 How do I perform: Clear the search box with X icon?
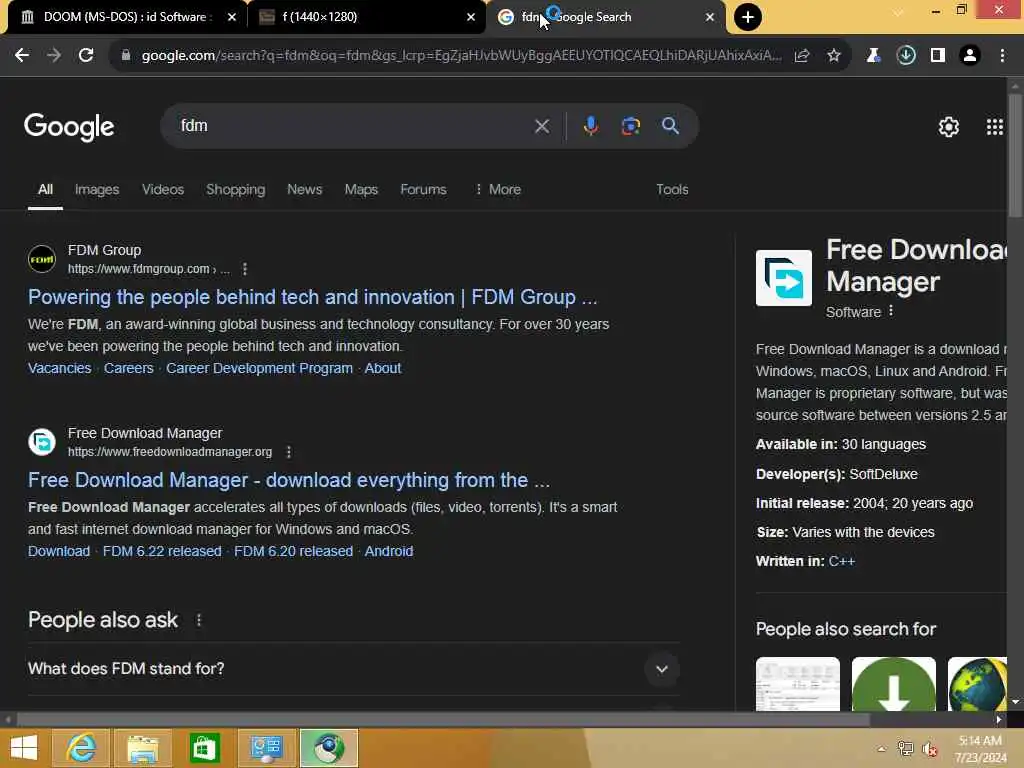[x=542, y=126]
